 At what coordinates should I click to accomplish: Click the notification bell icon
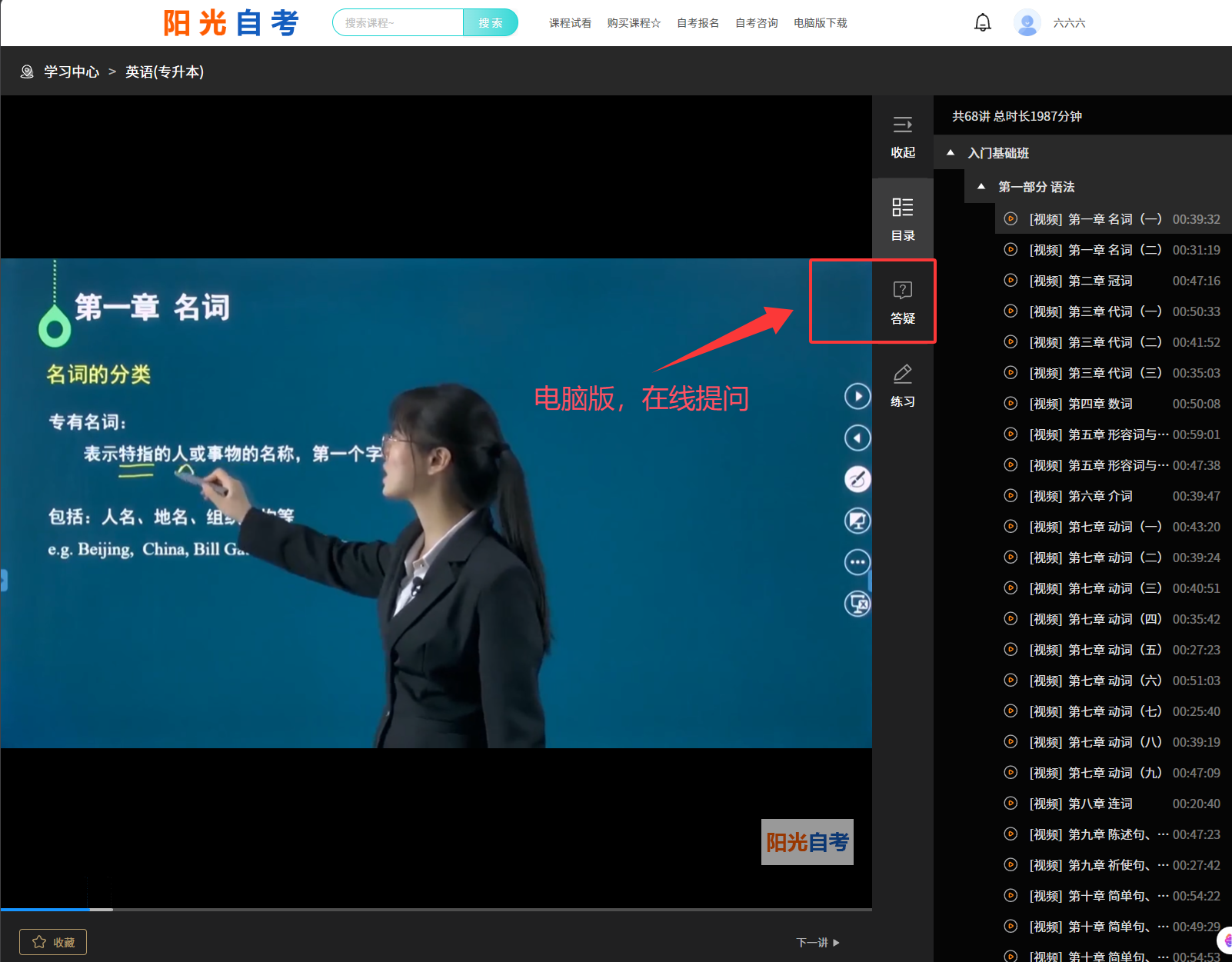(x=982, y=23)
